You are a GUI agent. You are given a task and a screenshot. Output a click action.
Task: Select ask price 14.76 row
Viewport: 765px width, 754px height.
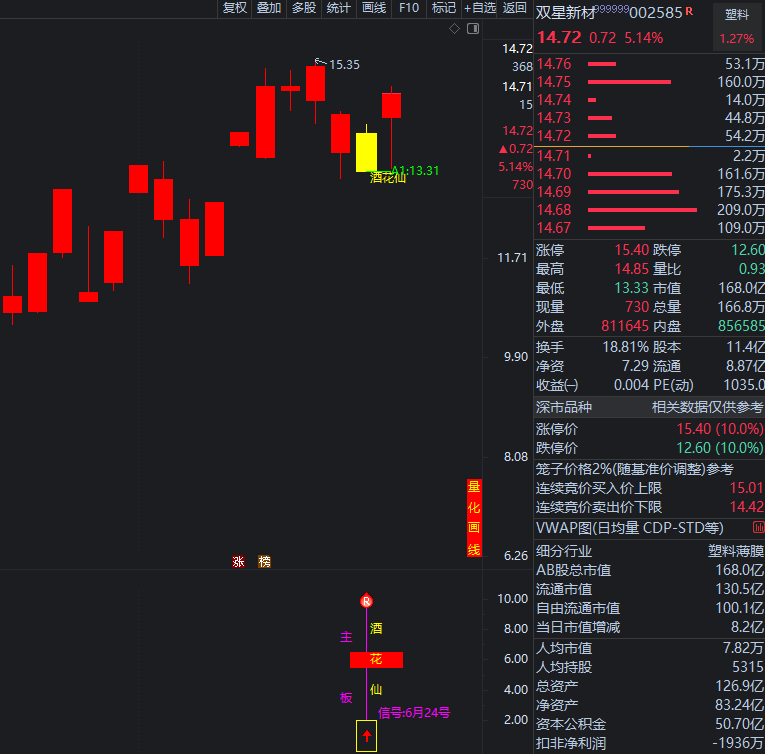(x=649, y=64)
